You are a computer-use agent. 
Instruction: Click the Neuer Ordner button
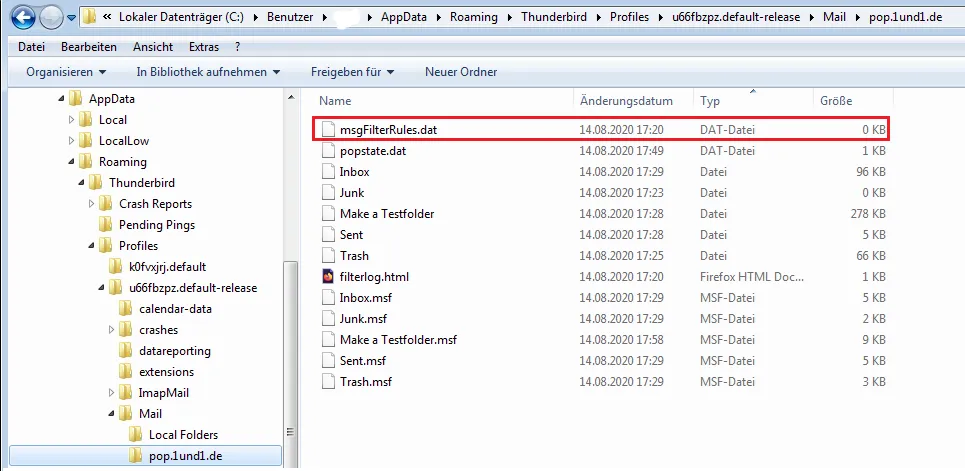coord(461,72)
